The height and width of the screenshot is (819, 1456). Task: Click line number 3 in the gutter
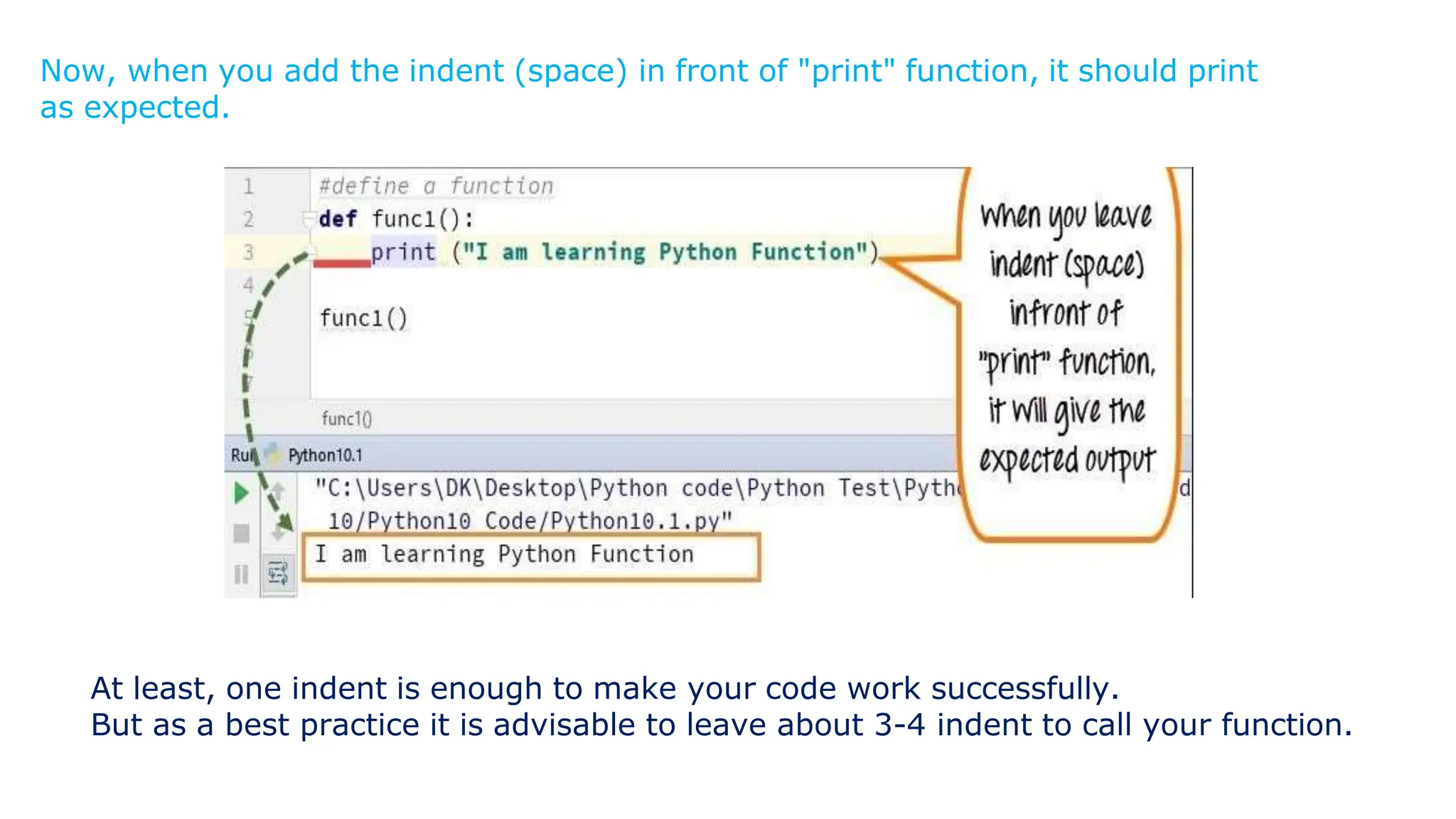pos(248,252)
